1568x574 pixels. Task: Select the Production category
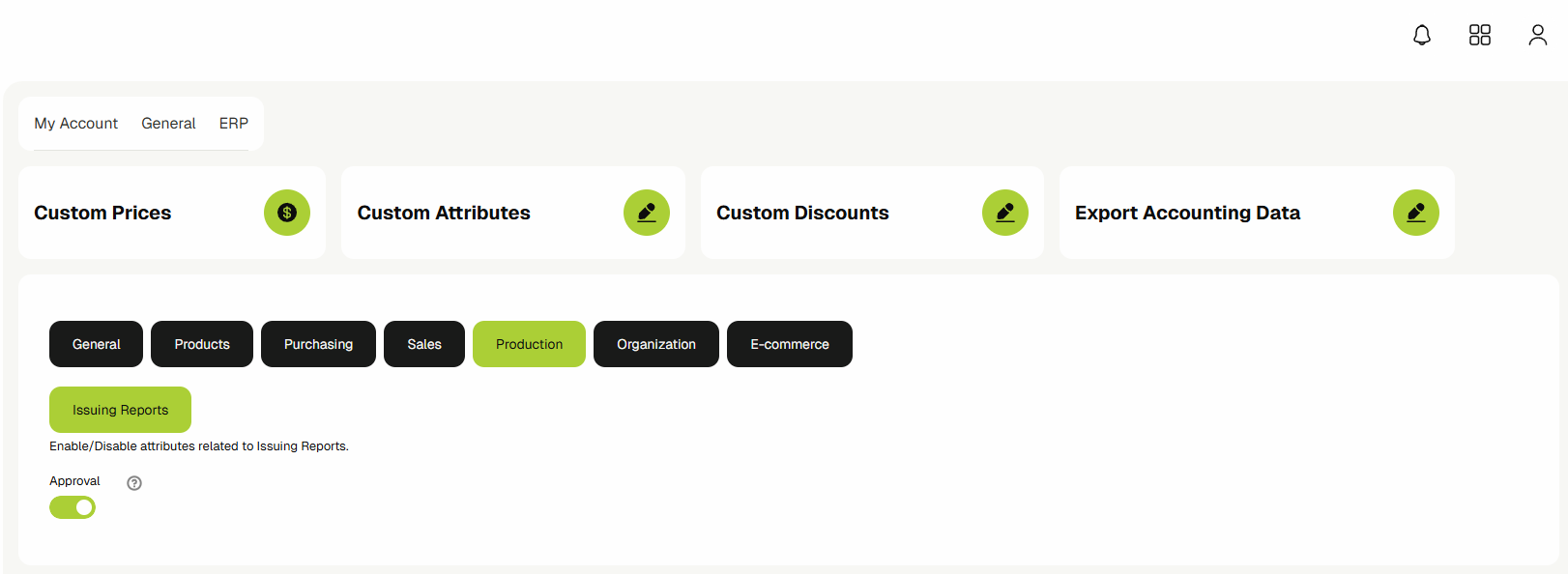click(x=529, y=343)
